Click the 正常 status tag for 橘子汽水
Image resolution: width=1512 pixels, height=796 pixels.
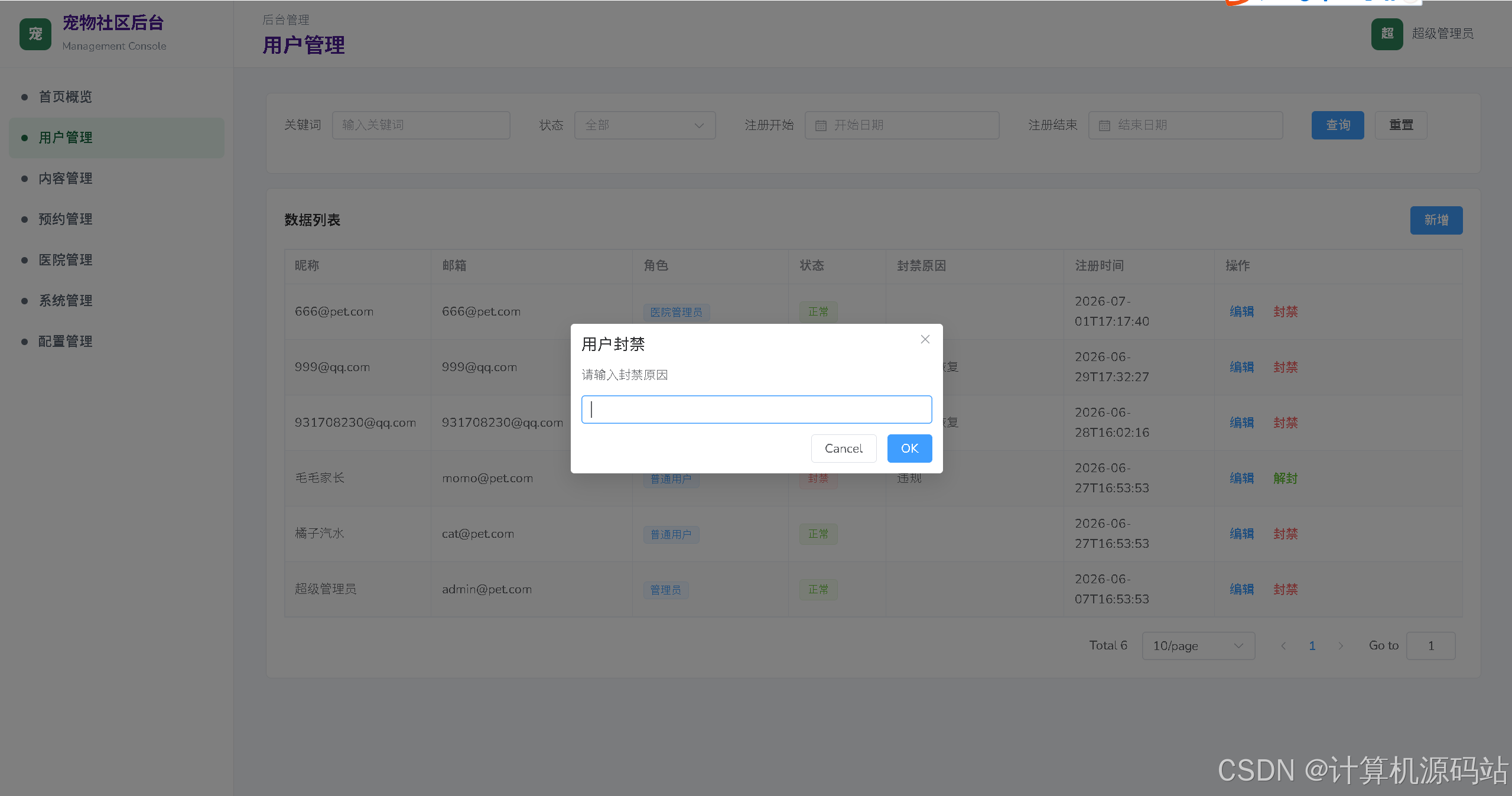point(818,534)
